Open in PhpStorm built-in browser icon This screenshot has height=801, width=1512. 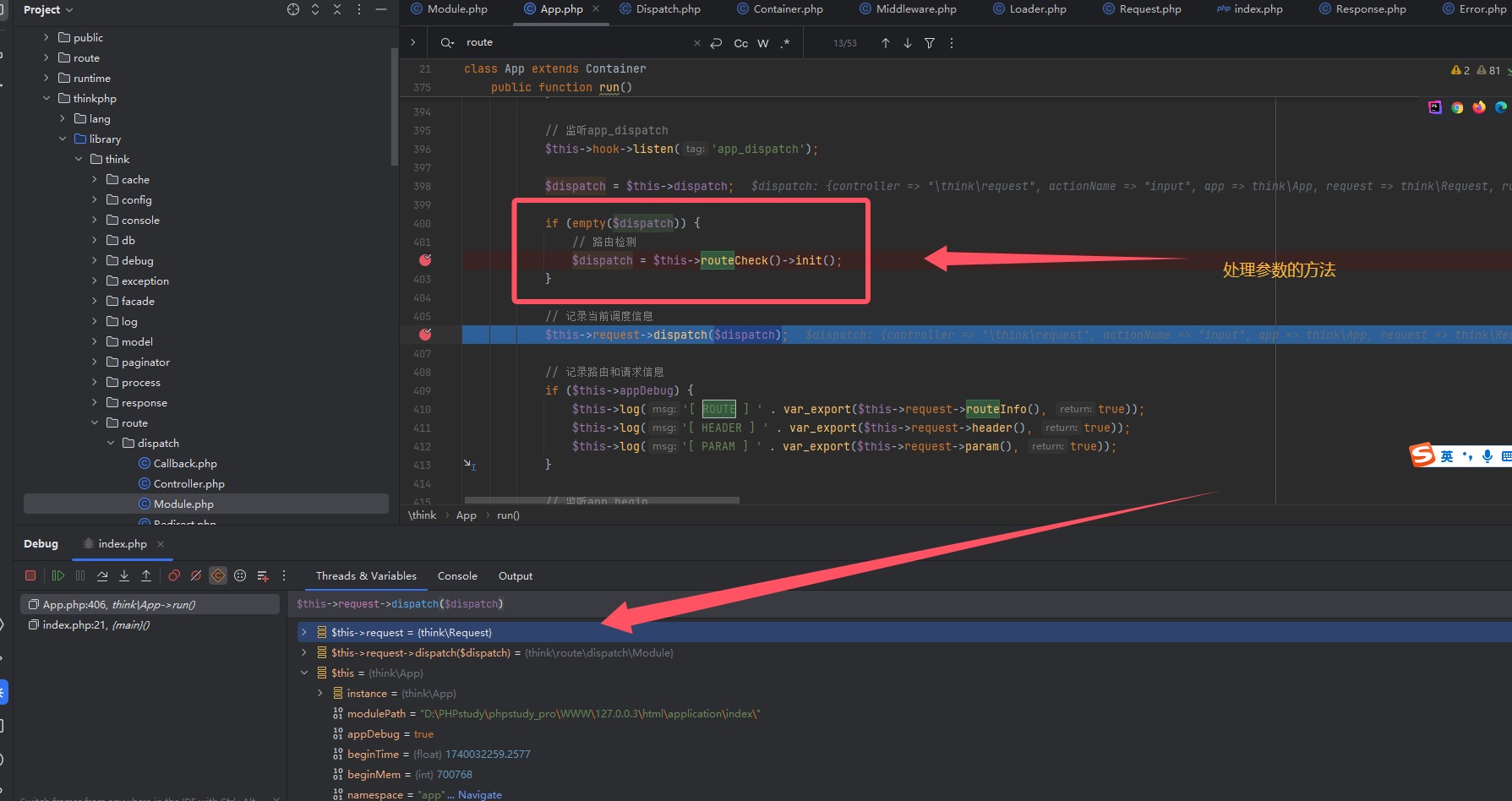1435,107
